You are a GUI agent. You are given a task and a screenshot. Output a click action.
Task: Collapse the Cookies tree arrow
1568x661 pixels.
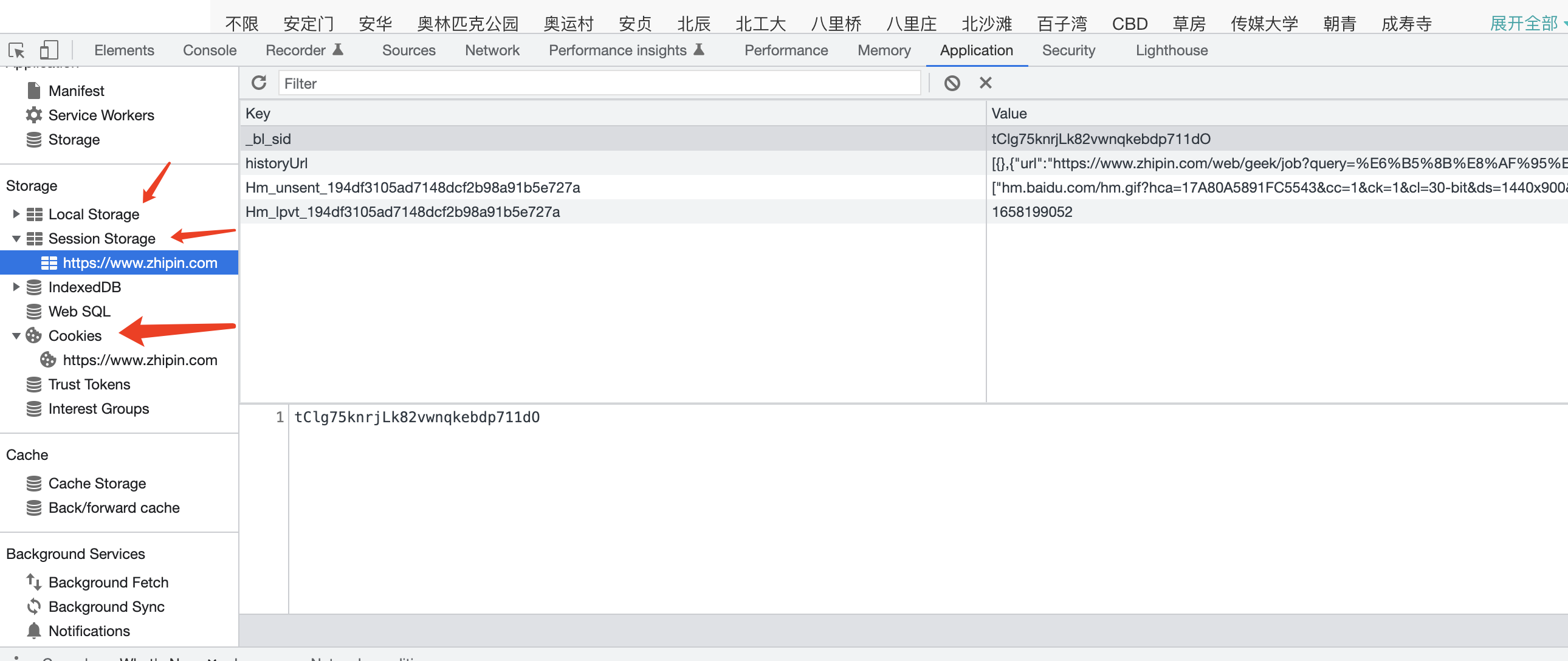tap(16, 336)
